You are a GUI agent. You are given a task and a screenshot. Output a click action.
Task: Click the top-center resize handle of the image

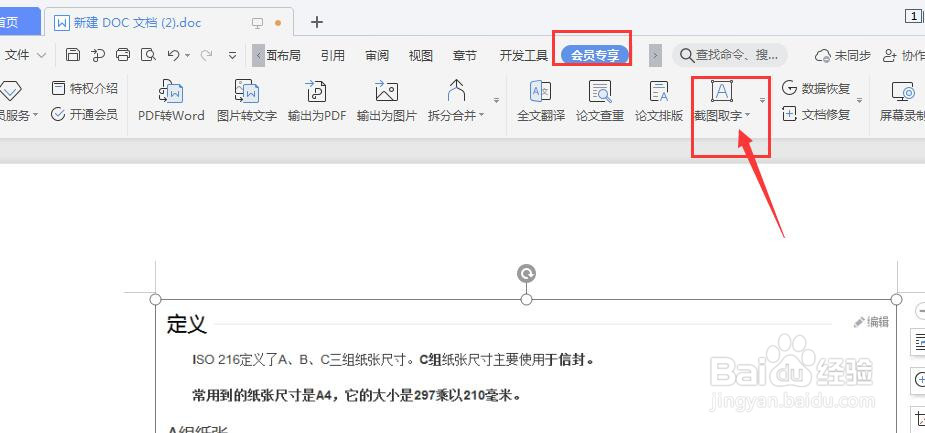(x=526, y=299)
